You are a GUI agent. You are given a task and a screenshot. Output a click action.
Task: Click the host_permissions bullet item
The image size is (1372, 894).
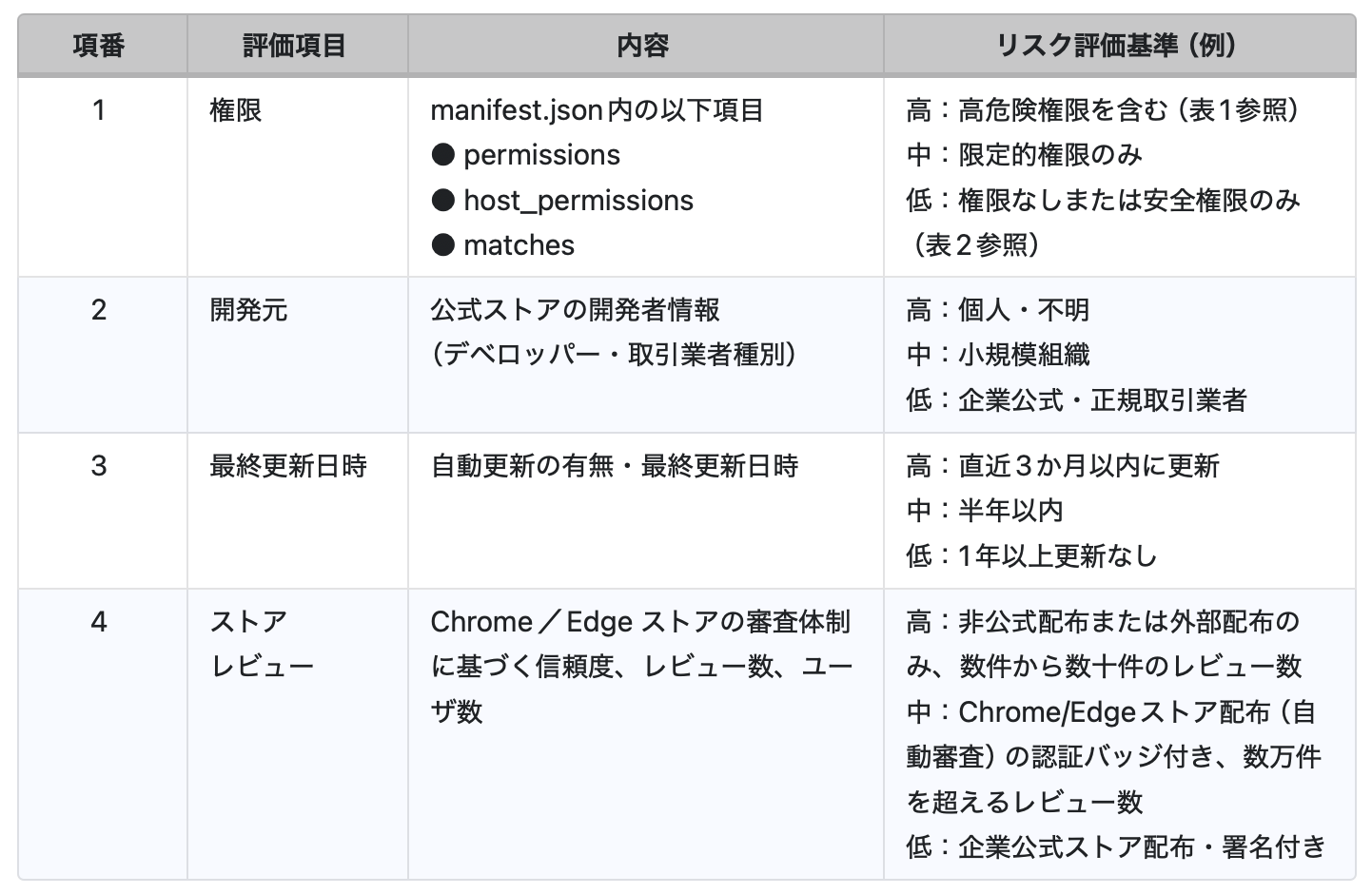(578, 201)
